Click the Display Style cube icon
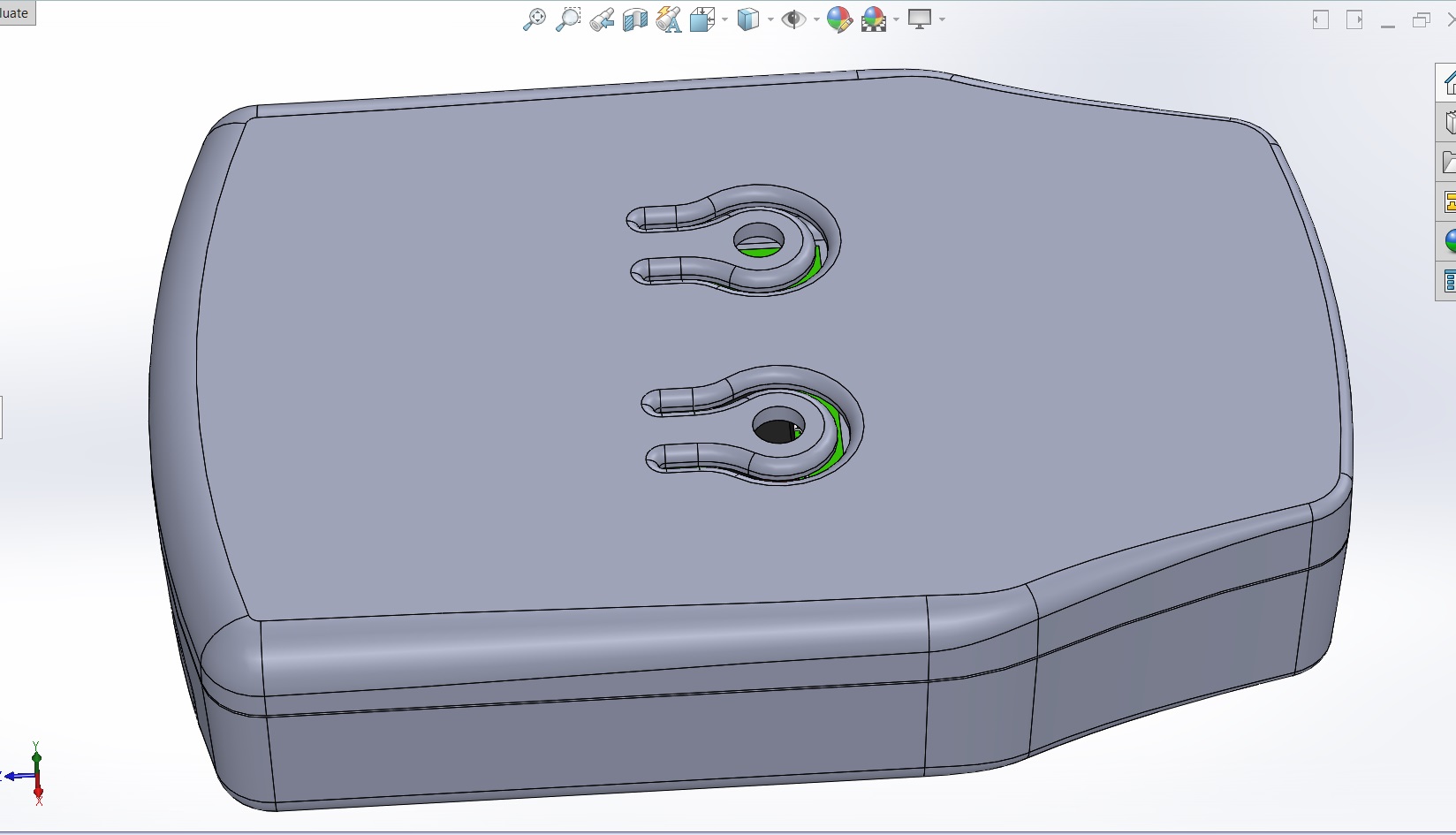 pyautogui.click(x=748, y=19)
